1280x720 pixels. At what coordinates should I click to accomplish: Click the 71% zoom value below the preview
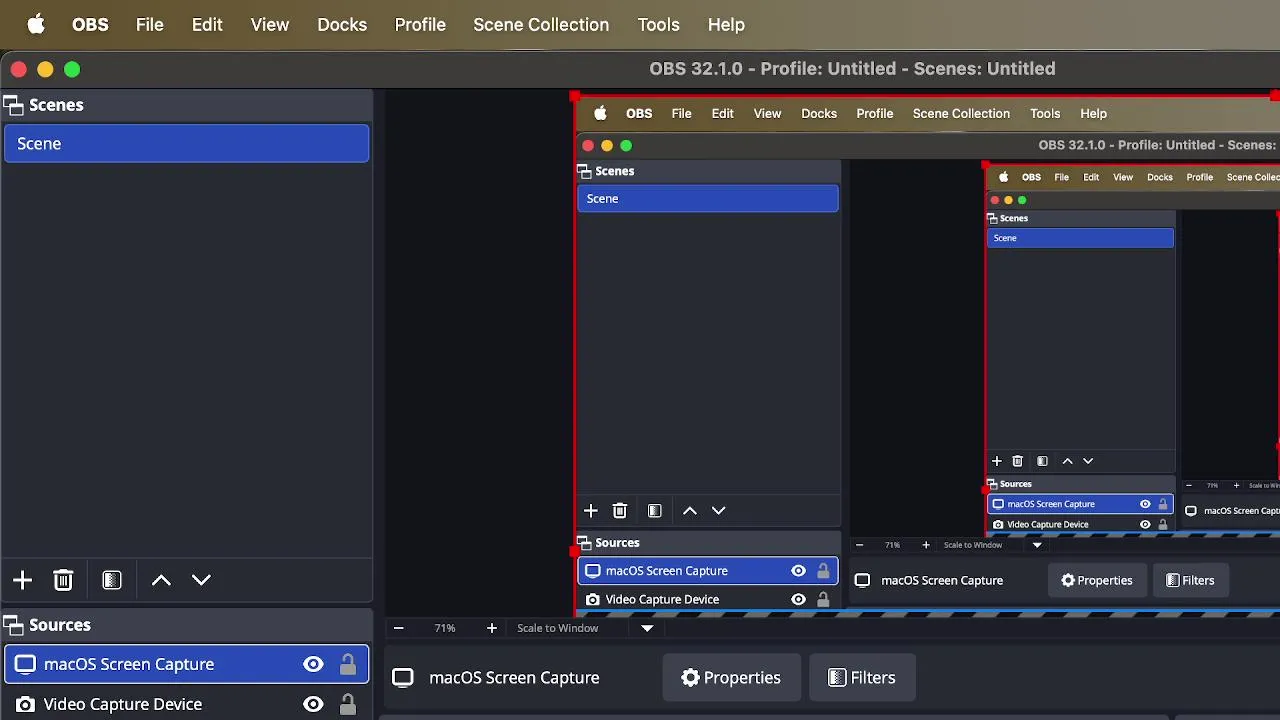pyautogui.click(x=445, y=628)
